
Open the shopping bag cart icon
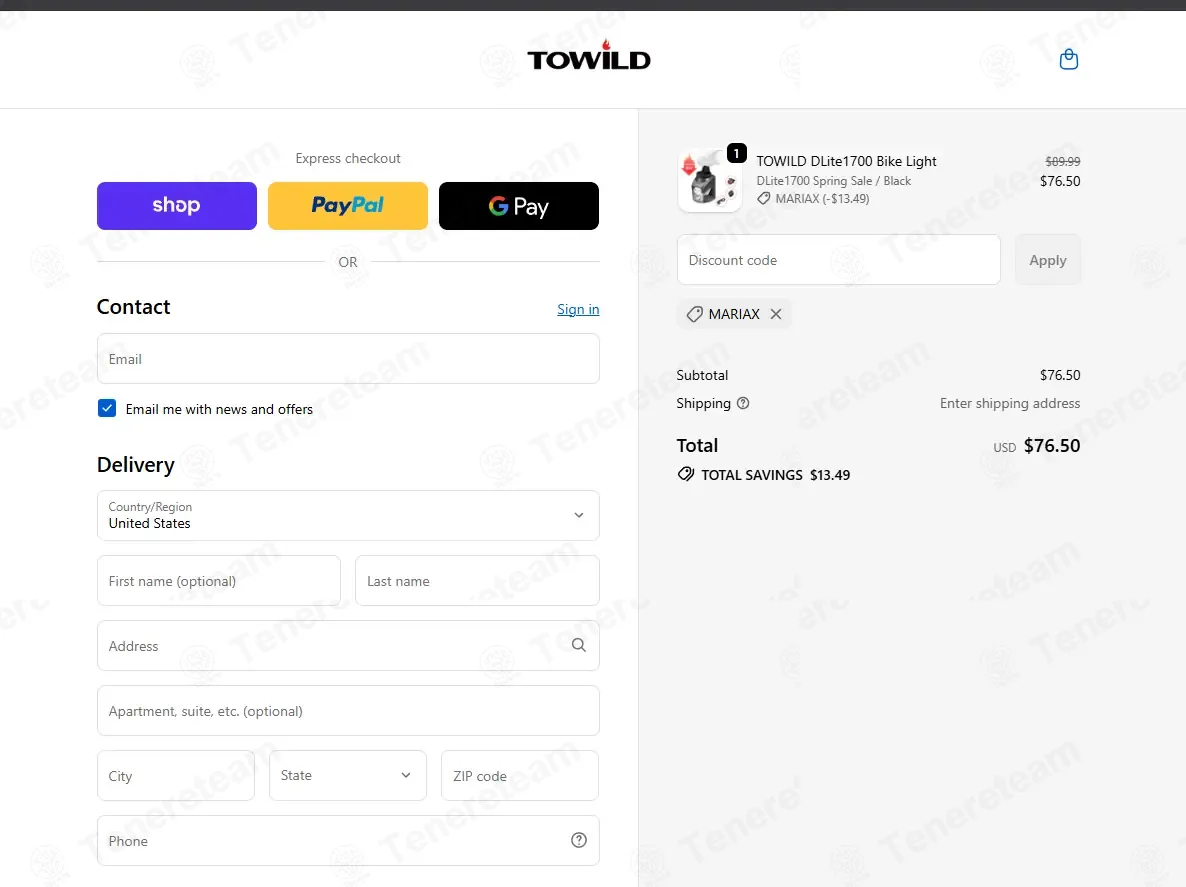[x=1068, y=59]
